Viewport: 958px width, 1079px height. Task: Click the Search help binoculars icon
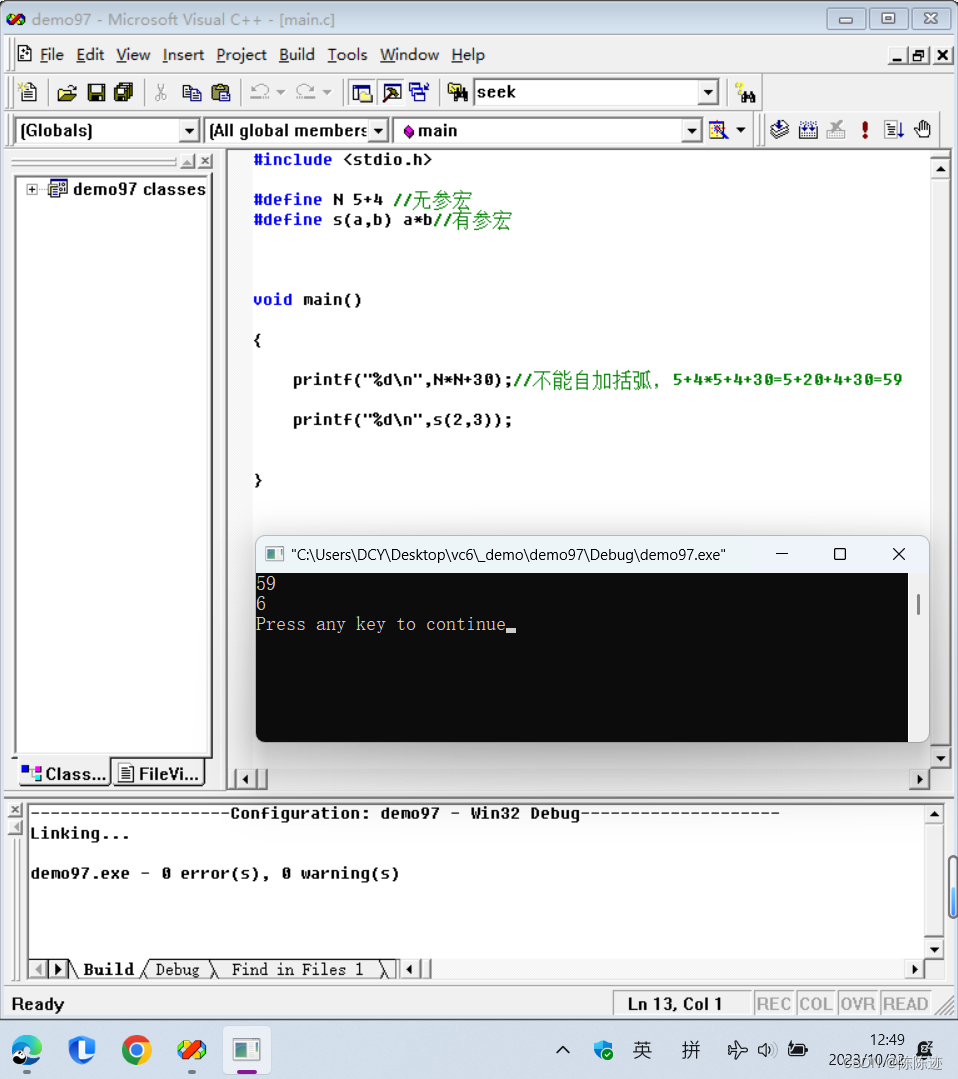click(x=745, y=92)
